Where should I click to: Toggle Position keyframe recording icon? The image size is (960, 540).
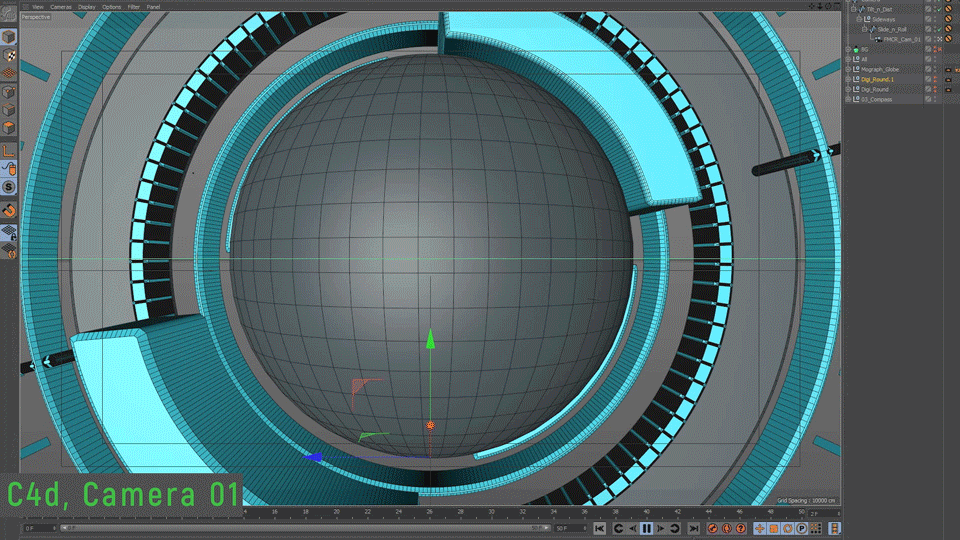760,528
